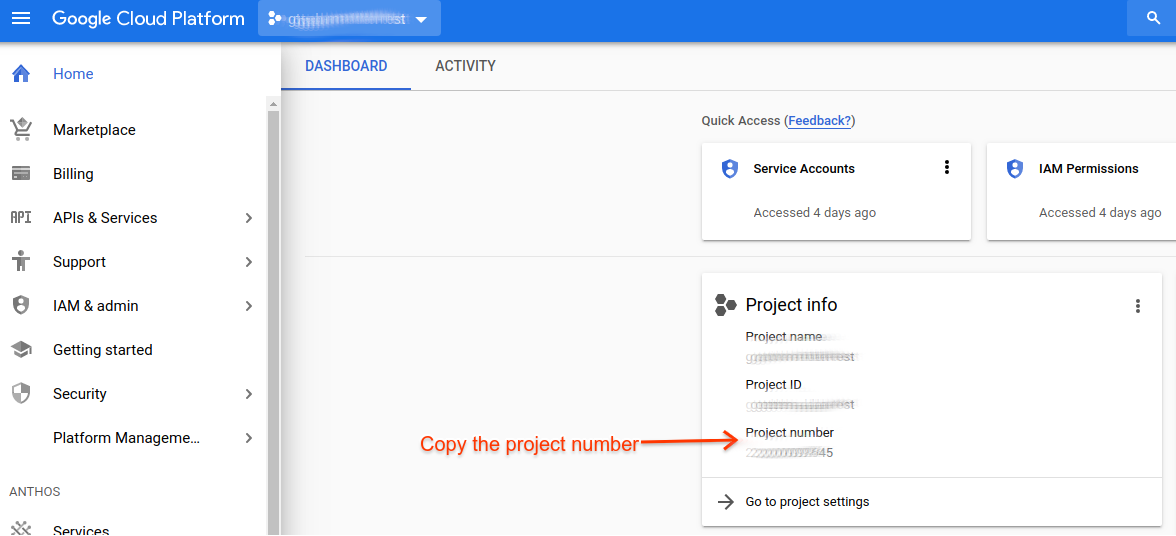The image size is (1176, 536).
Task: Go to project settings
Action: click(807, 502)
